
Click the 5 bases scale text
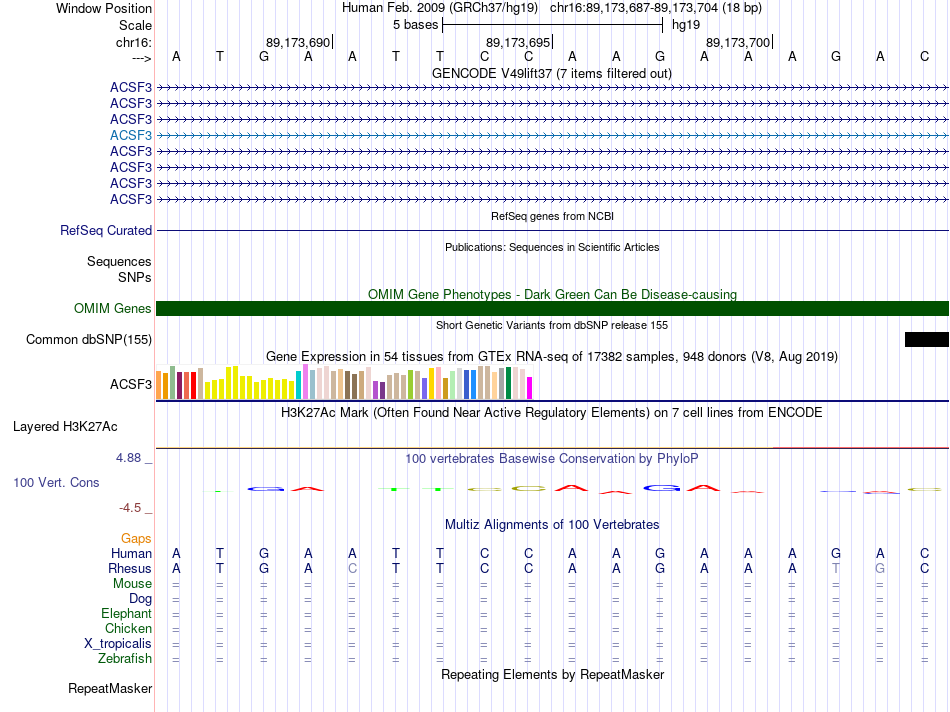click(x=416, y=25)
